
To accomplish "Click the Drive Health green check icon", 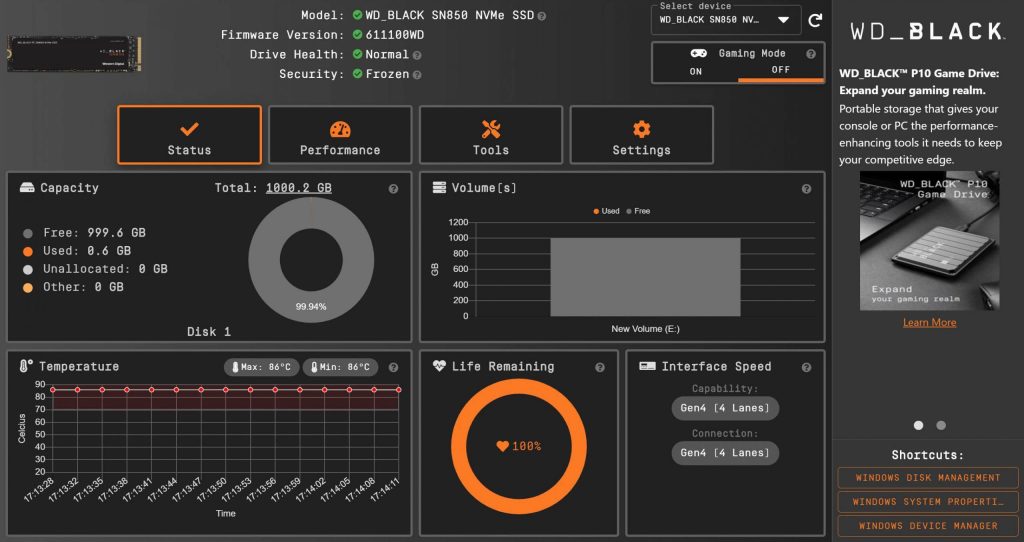I will [x=357, y=54].
